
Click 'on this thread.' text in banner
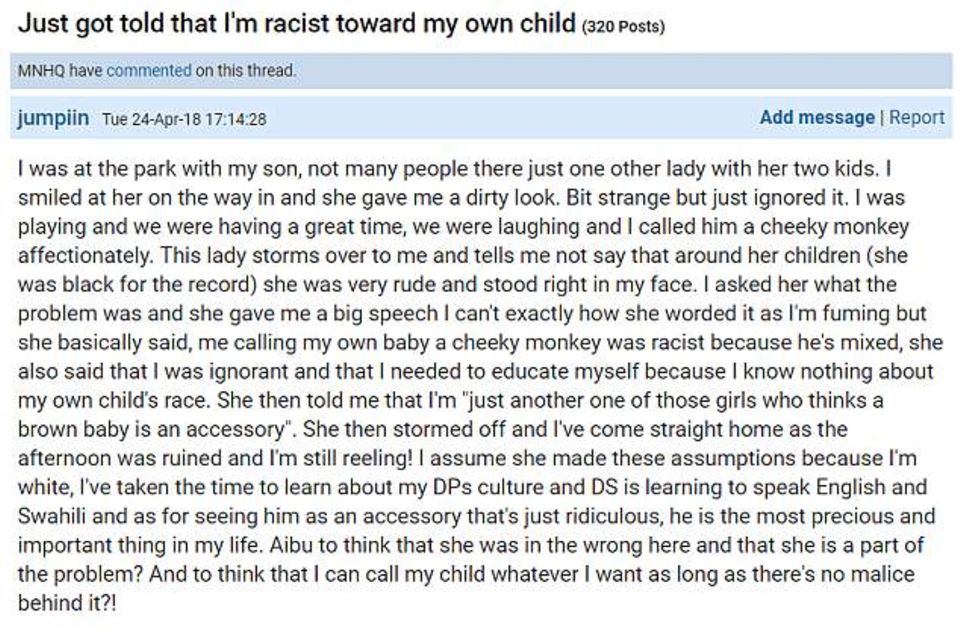point(246,70)
